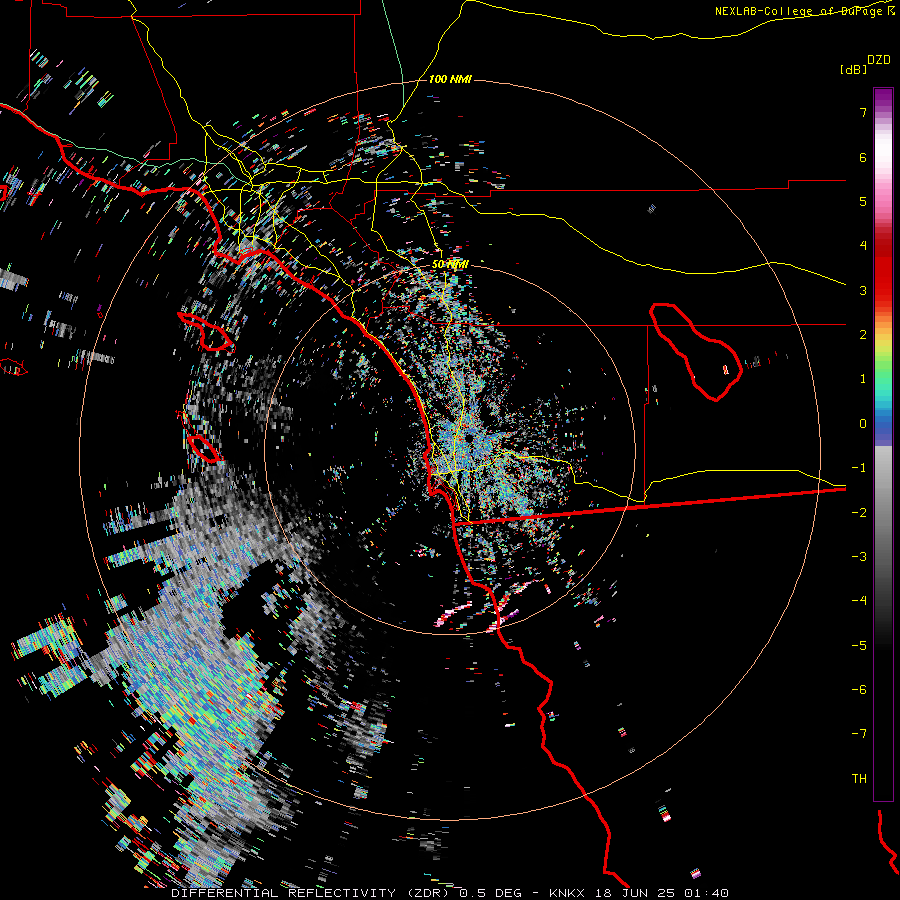
Task: Click the DIFFERENTIAL REFLECTIVITY (ZDR) title text
Action: [x=312, y=893]
